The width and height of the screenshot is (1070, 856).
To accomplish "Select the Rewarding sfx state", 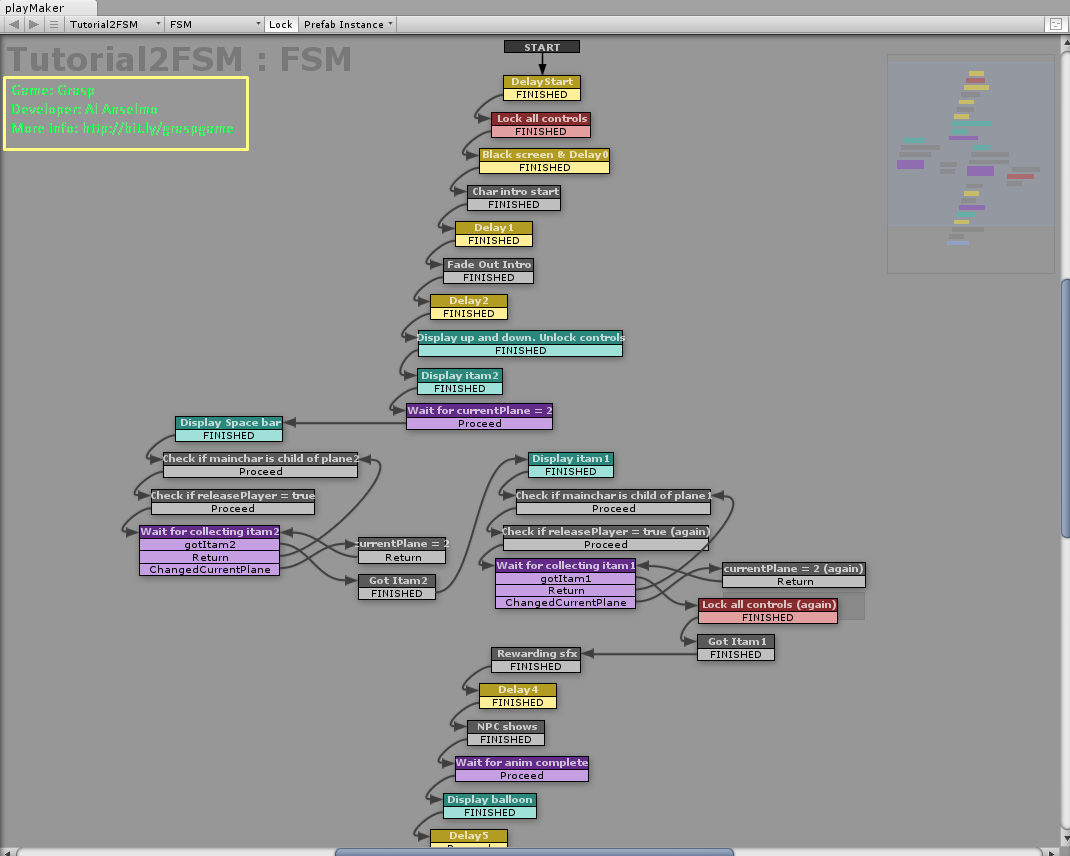I will tap(536, 654).
